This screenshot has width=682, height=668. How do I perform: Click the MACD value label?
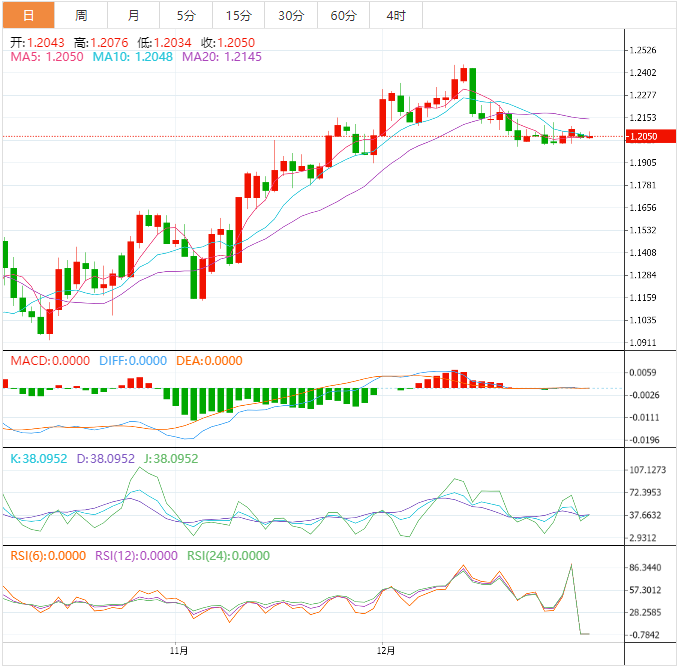click(49, 361)
